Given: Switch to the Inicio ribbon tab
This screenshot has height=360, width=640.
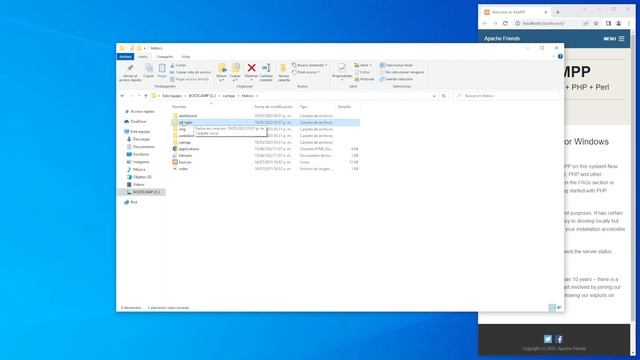Looking at the screenshot, I should pyautogui.click(x=143, y=57).
